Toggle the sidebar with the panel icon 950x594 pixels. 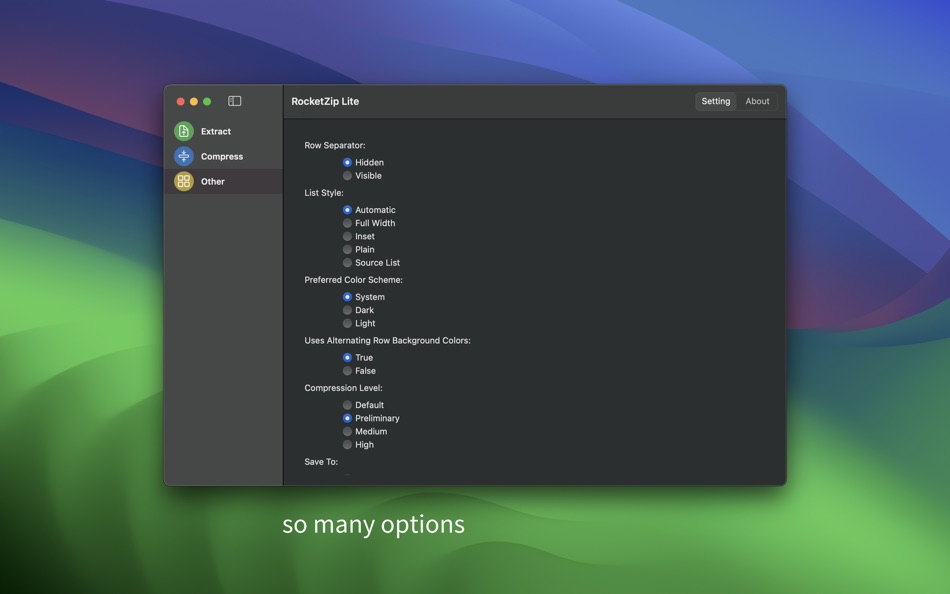pos(234,101)
